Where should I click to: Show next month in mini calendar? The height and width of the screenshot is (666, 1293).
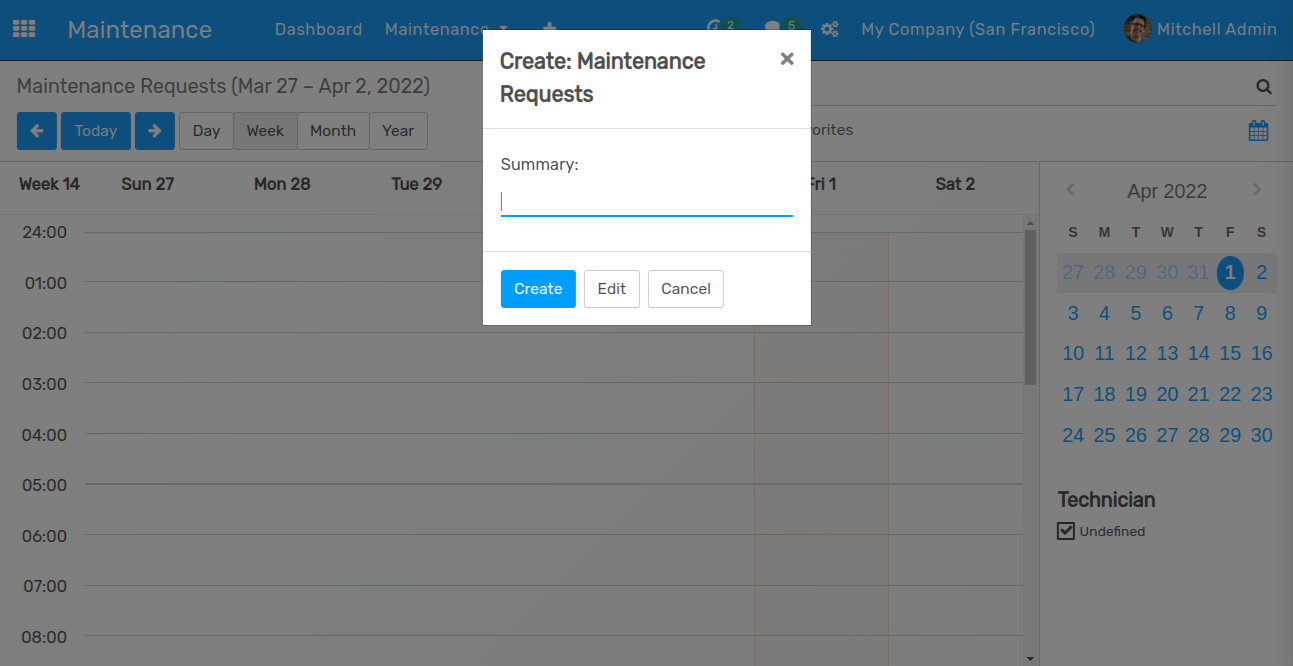[x=1257, y=190]
